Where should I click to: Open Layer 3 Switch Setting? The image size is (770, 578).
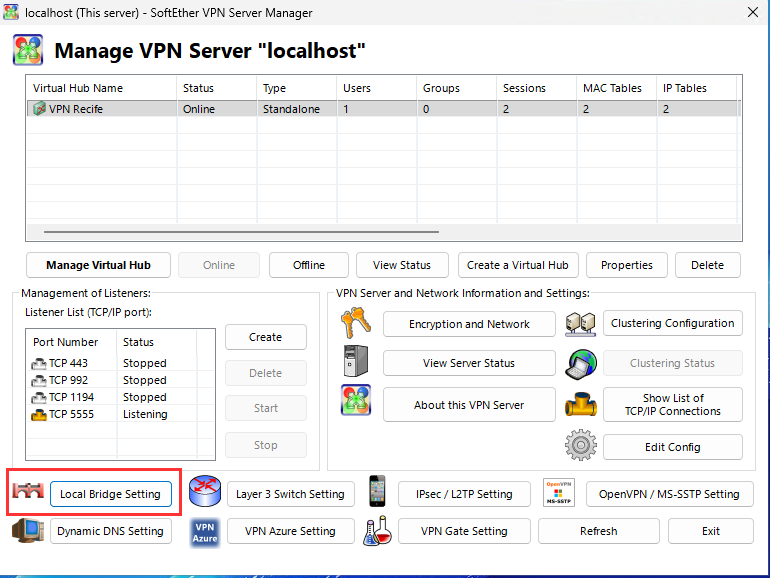[290, 494]
